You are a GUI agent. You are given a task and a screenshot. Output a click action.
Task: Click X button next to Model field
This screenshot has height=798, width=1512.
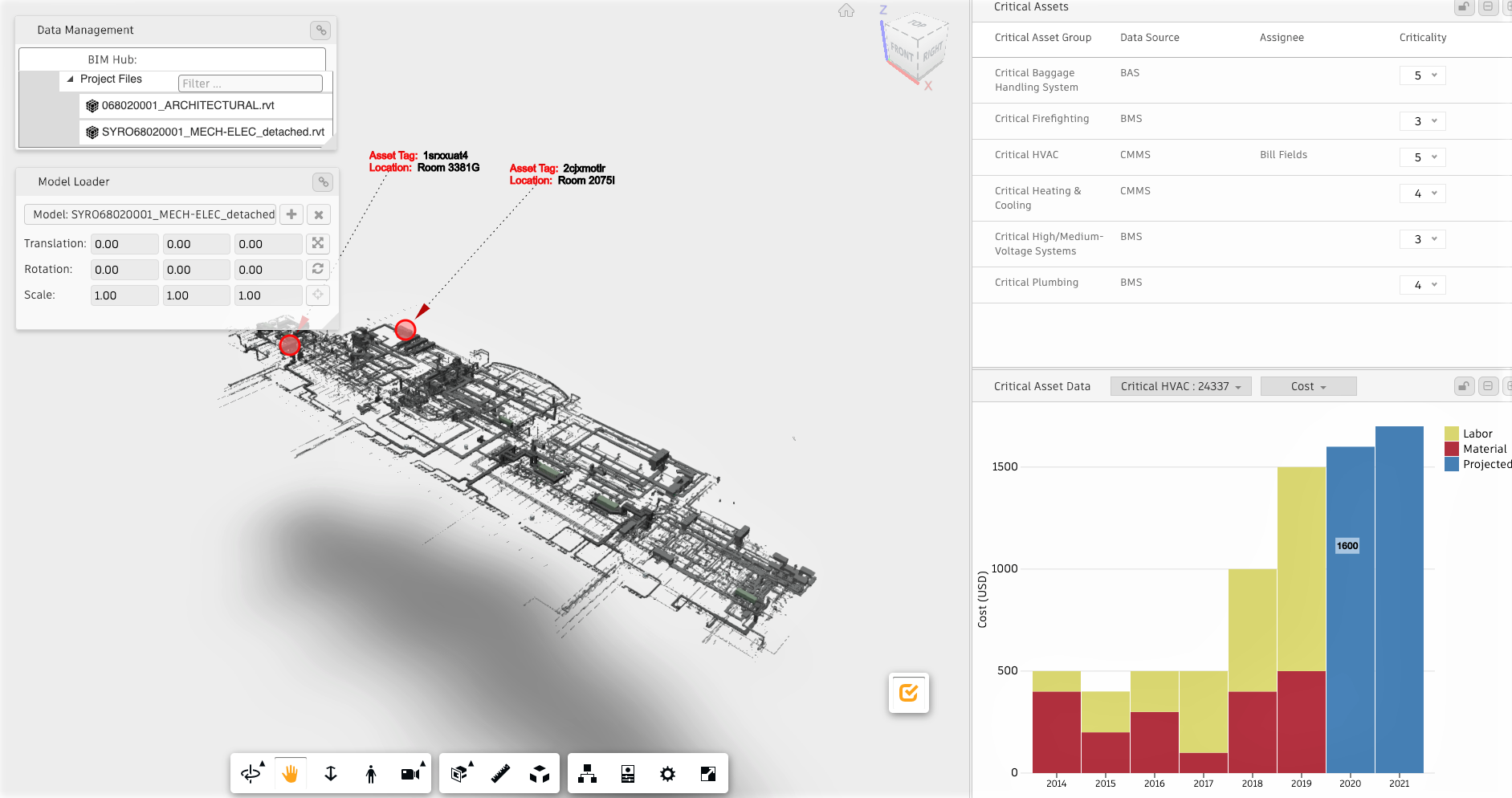[319, 214]
